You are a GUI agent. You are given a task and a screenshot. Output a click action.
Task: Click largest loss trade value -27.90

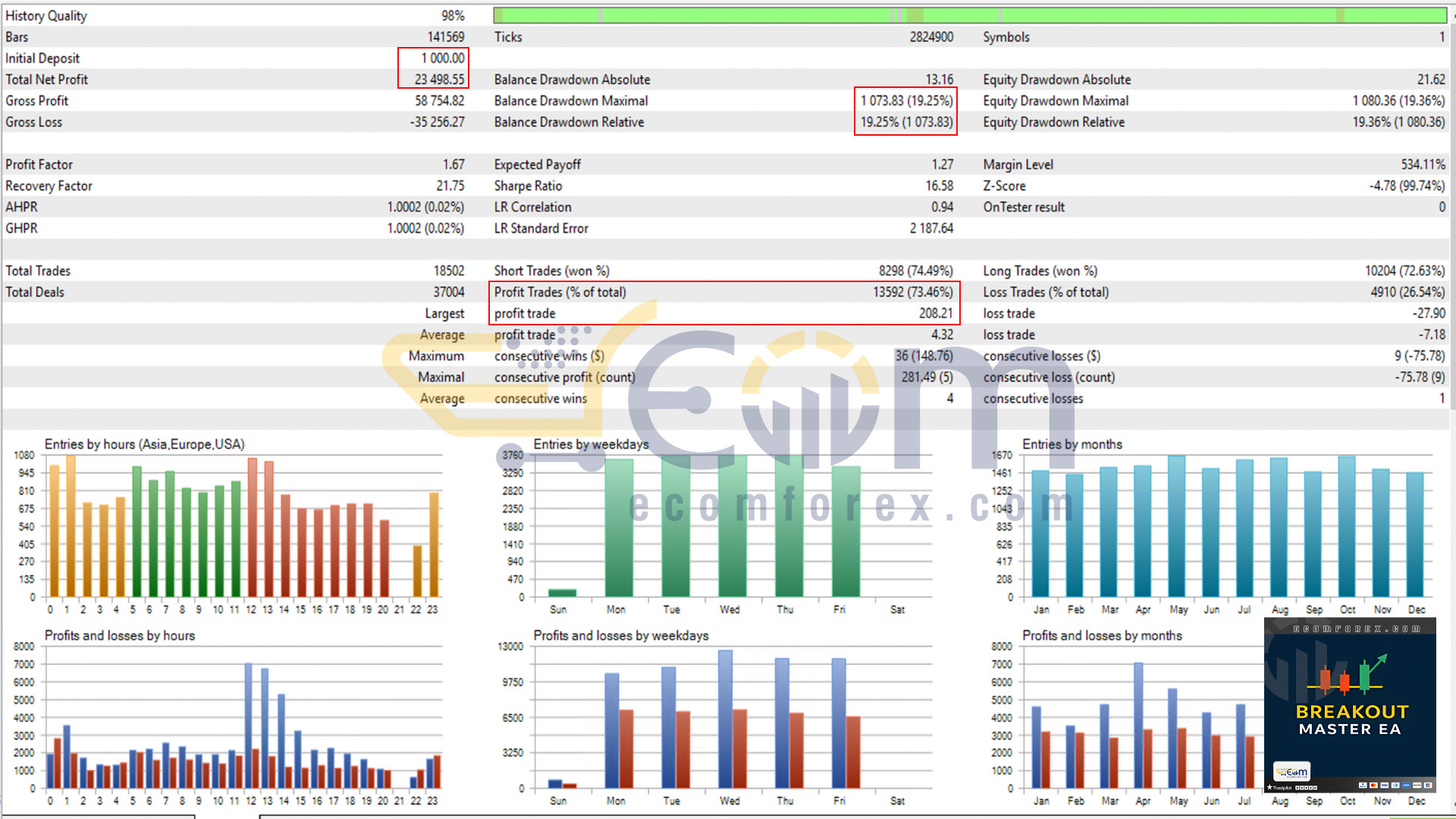point(1429,313)
